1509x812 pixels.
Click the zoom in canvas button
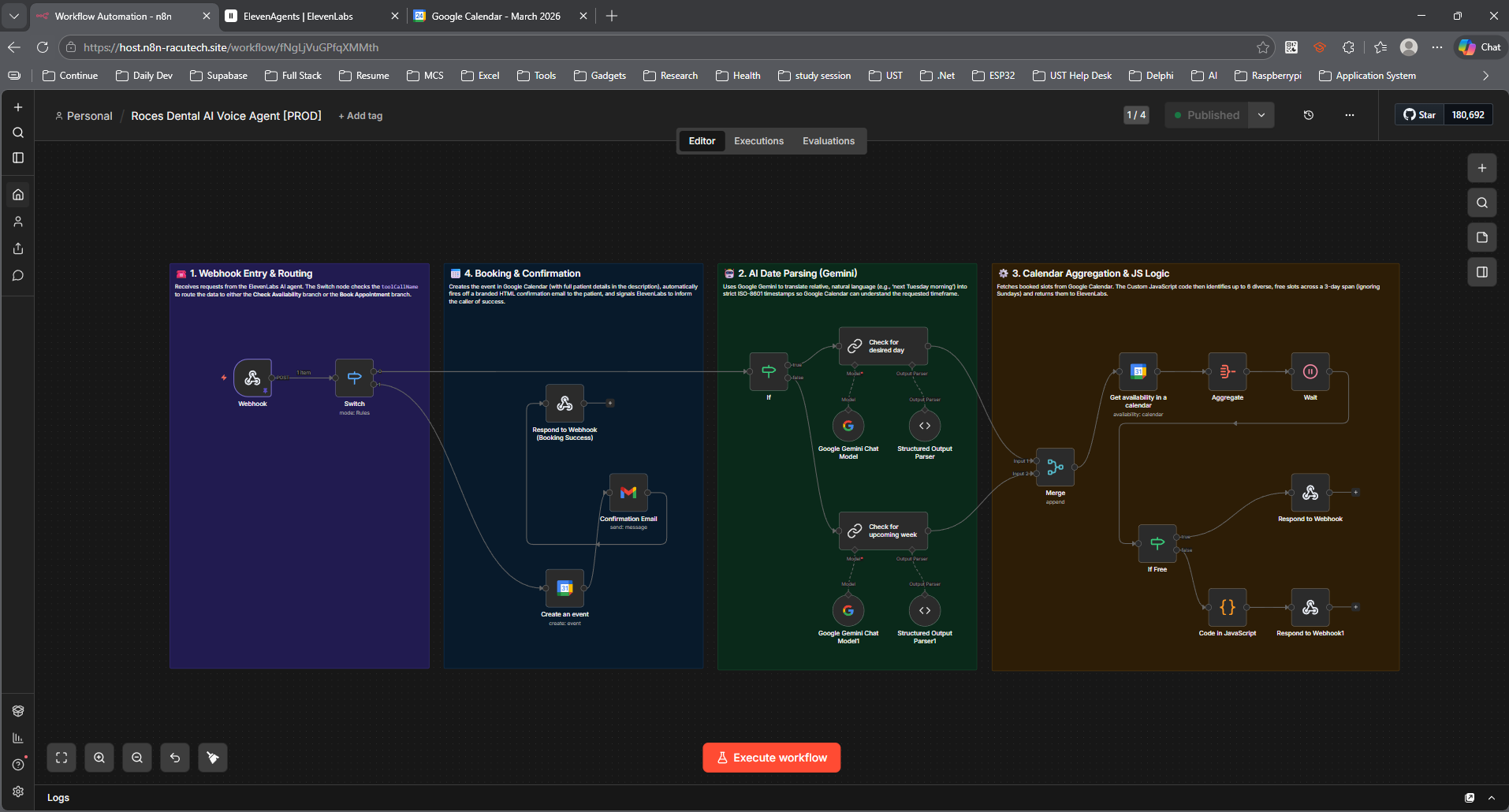(x=99, y=758)
